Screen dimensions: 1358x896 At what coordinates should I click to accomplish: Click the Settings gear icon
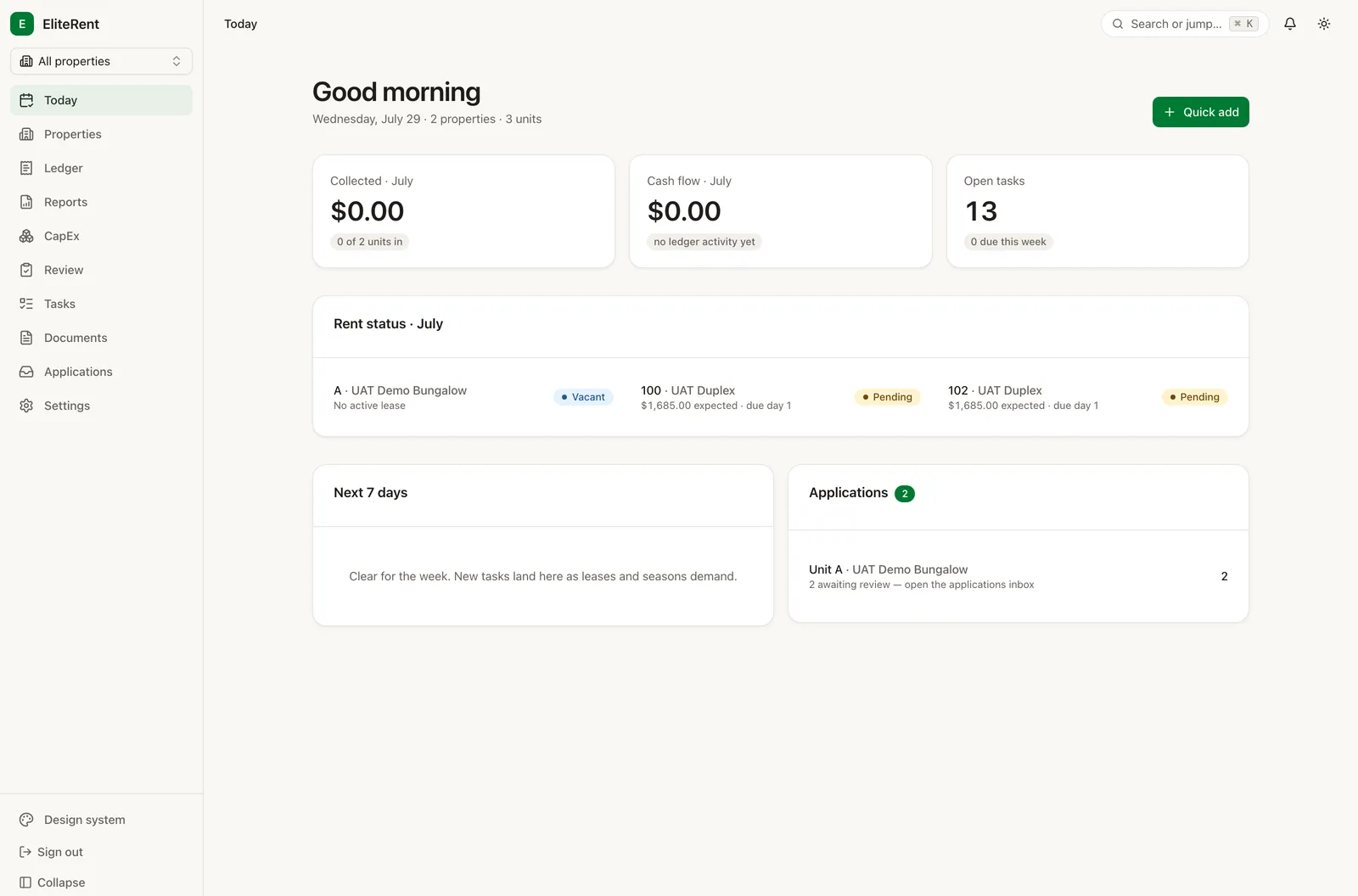tap(26, 406)
